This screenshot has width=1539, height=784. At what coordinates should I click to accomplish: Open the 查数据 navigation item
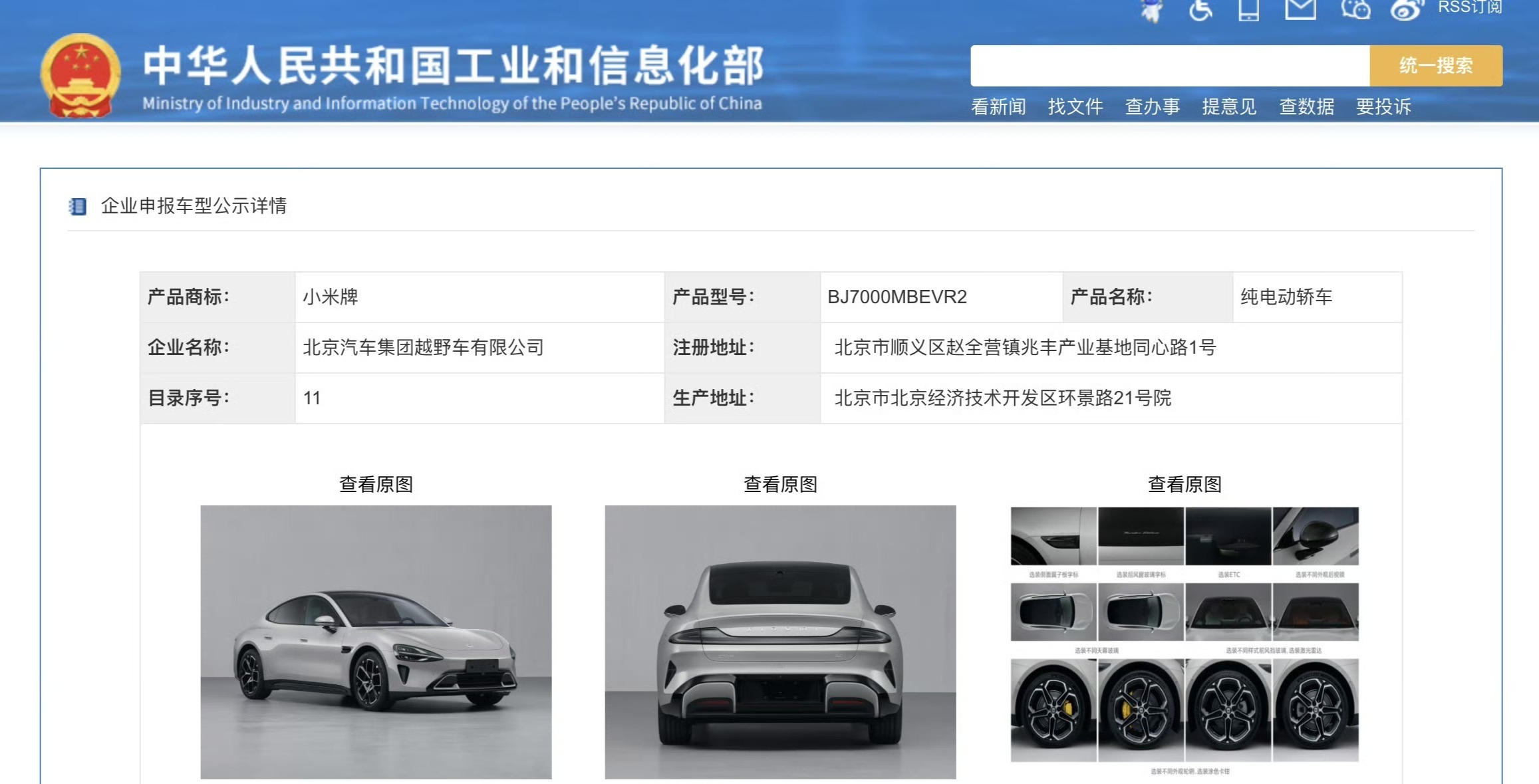click(1306, 106)
